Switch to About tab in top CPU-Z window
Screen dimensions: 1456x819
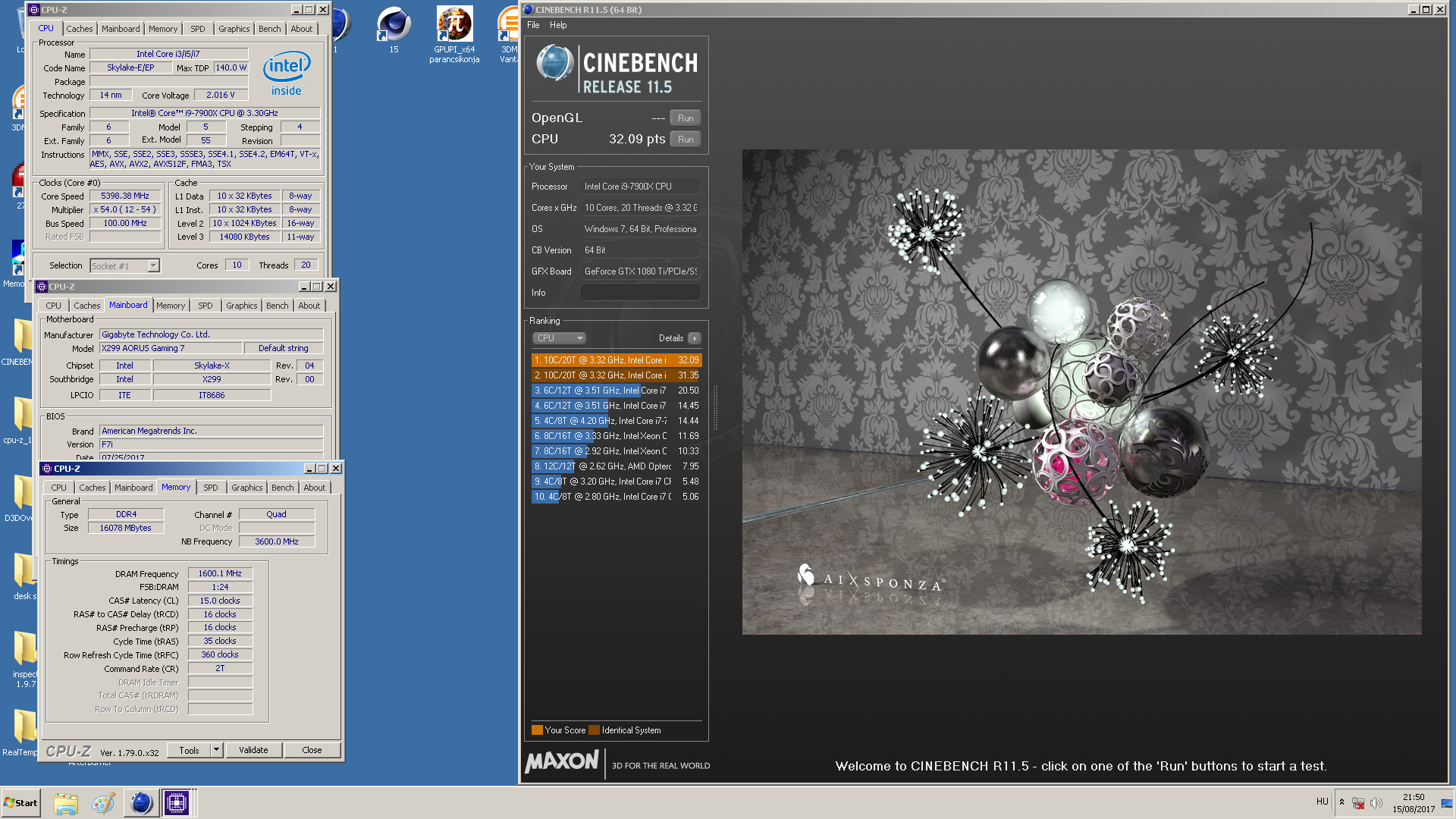pyautogui.click(x=302, y=29)
